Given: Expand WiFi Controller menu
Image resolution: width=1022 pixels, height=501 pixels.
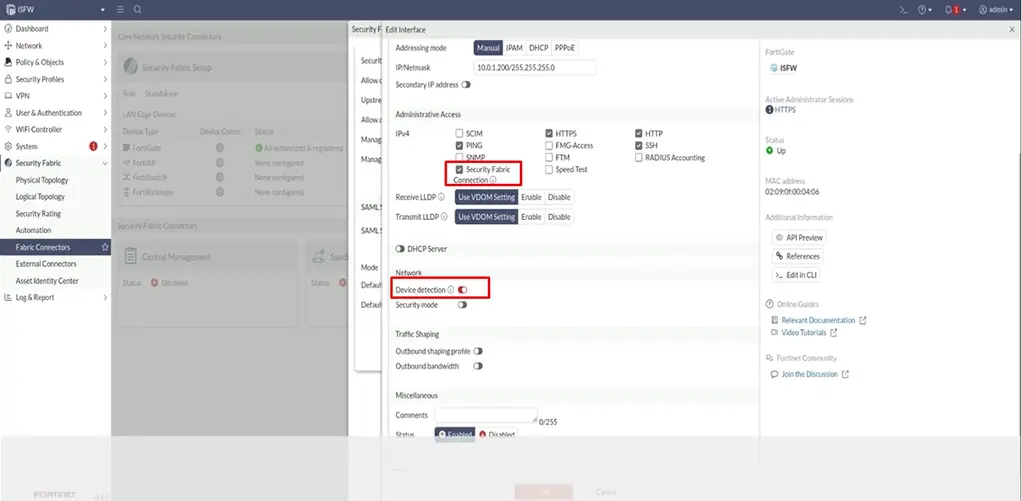Looking at the screenshot, I should coord(55,130).
